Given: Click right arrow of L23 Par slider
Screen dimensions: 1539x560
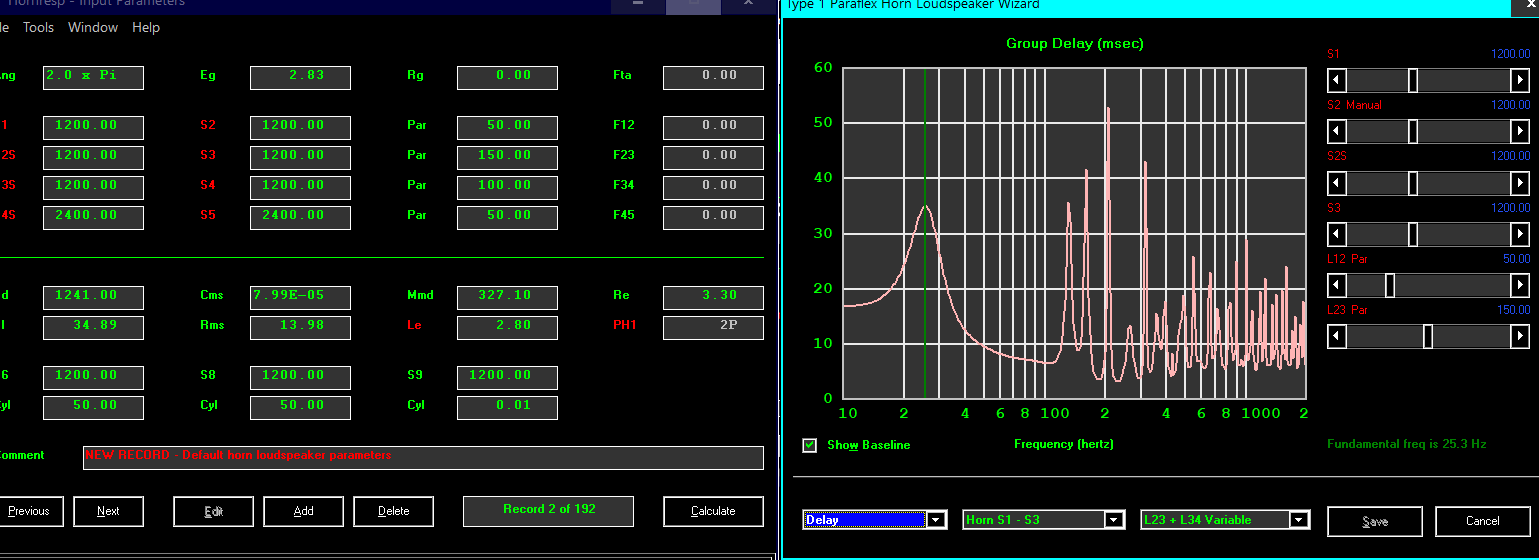Looking at the screenshot, I should [1520, 336].
